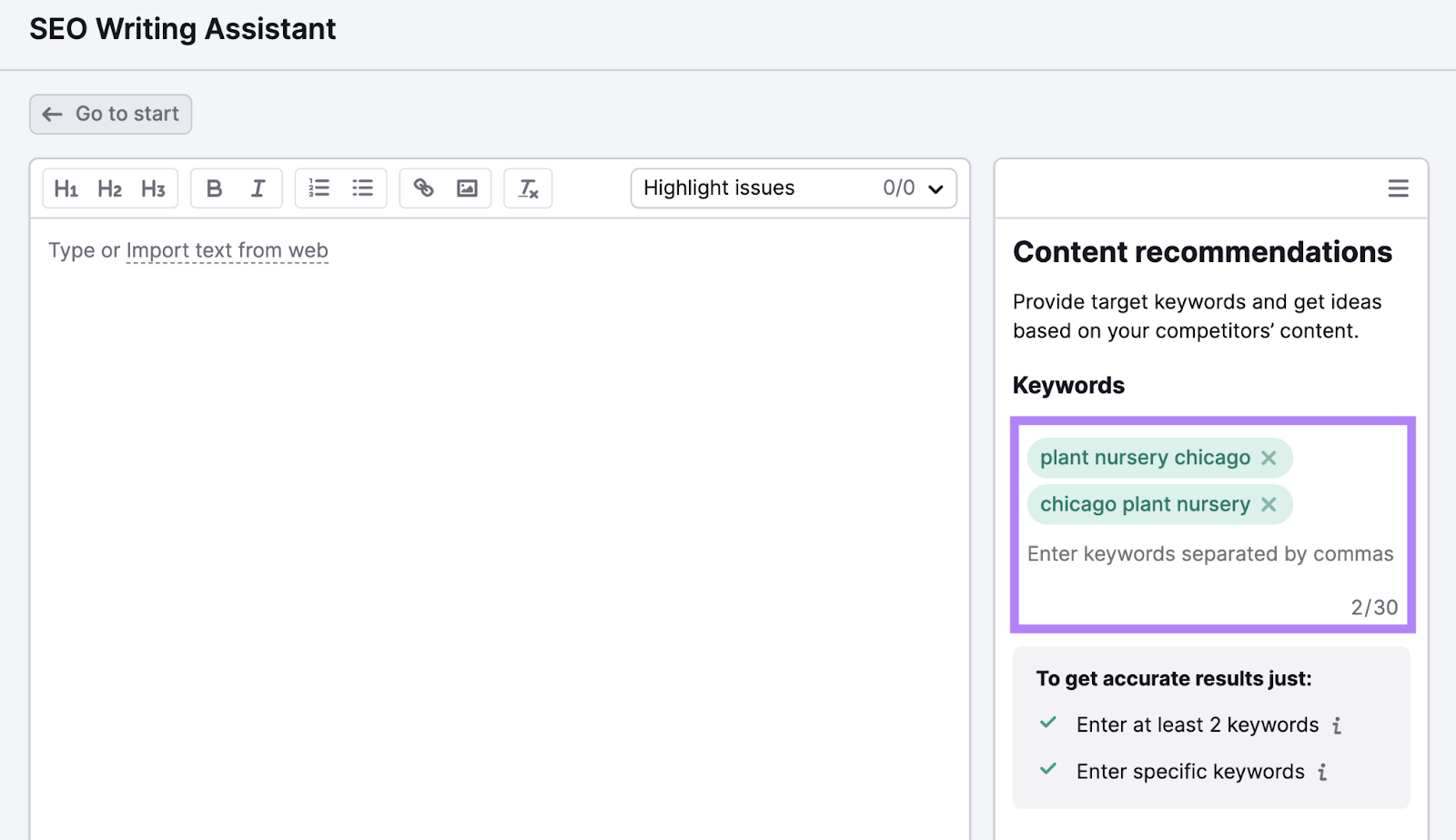
Task: Create a numbered list
Action: tap(318, 188)
